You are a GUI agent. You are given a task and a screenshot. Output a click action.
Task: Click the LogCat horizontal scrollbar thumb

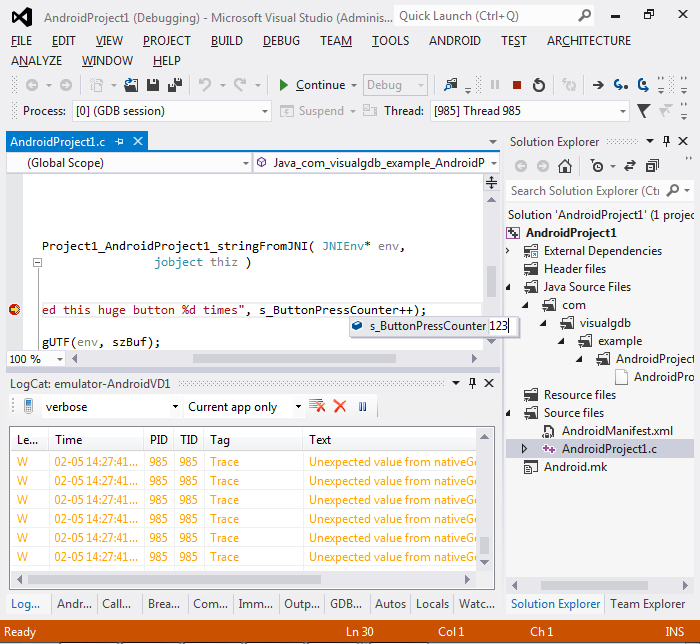click(174, 579)
